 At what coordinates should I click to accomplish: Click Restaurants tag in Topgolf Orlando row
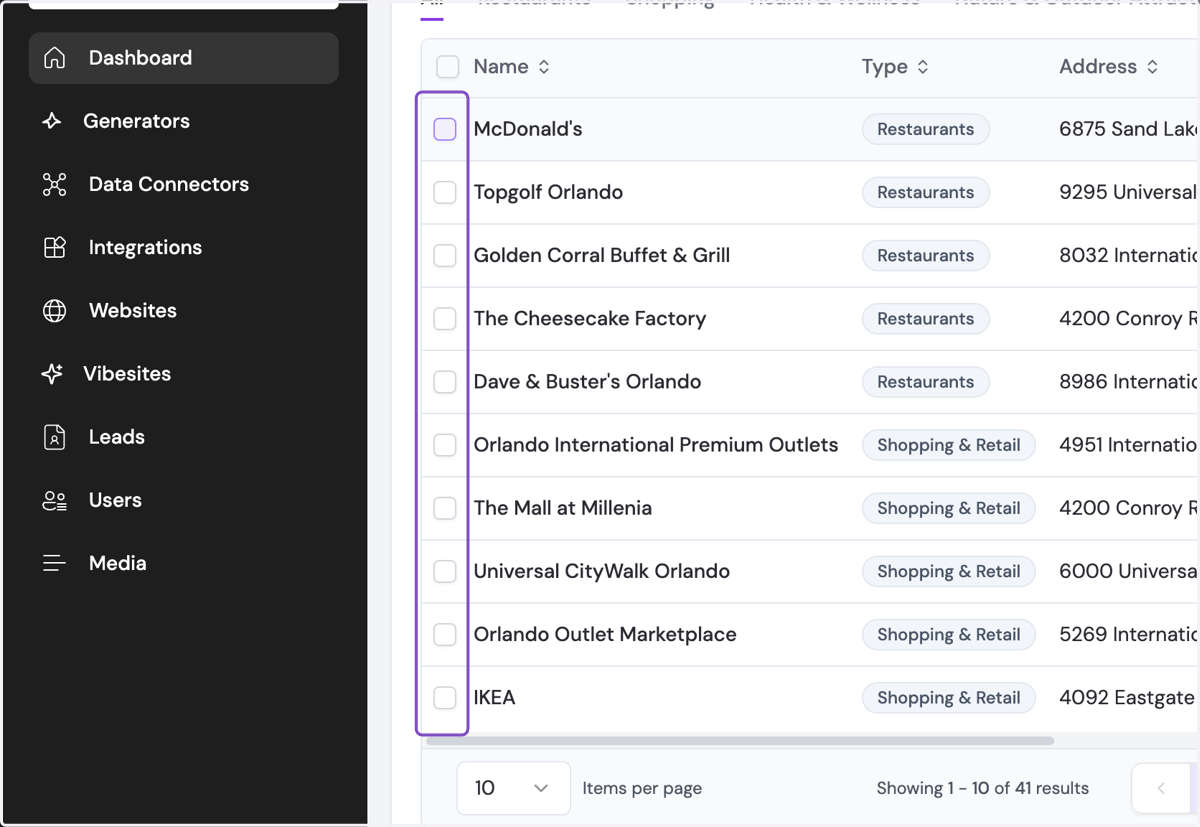pyautogui.click(x=926, y=192)
